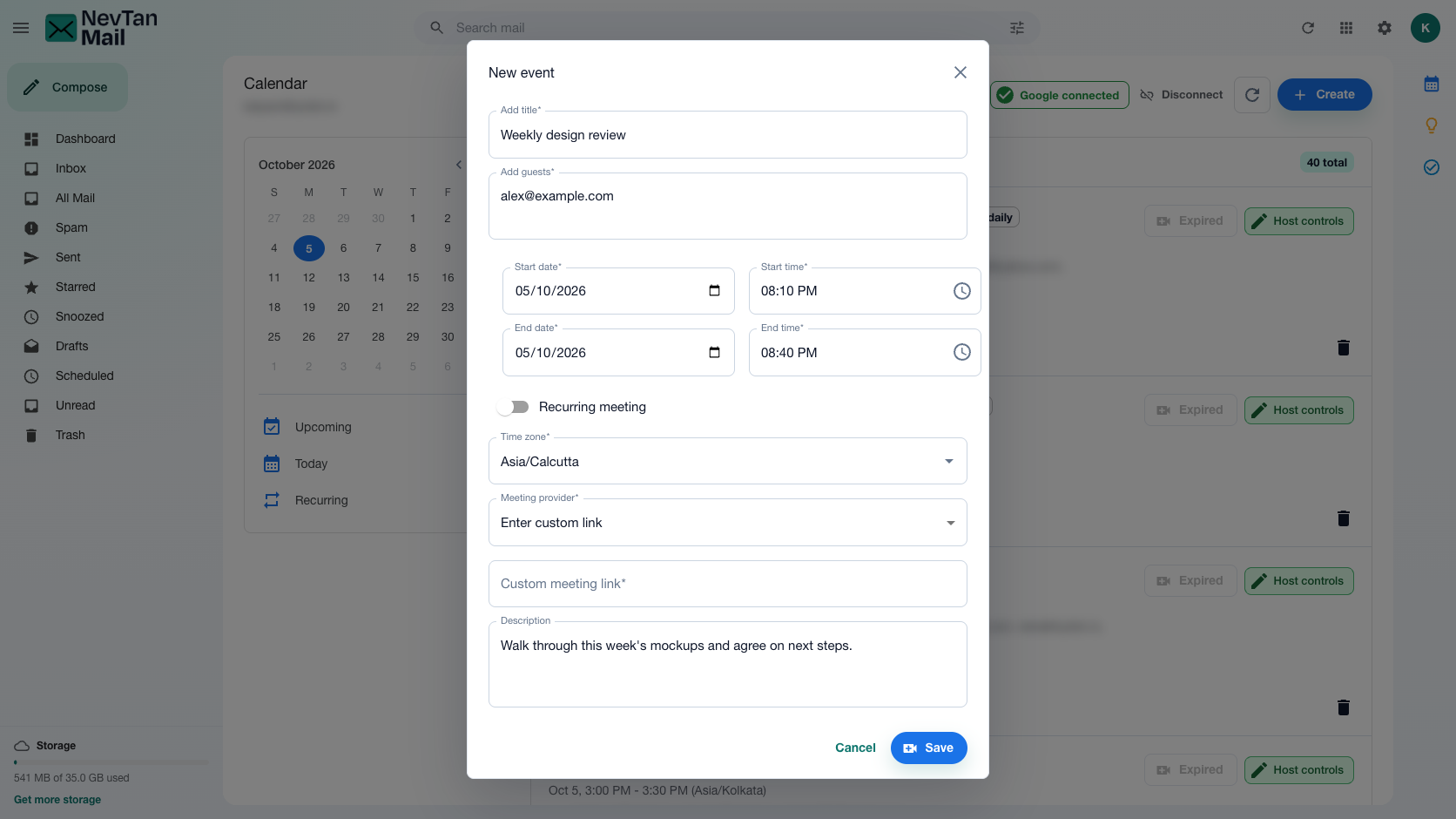This screenshot has height=819, width=1456.
Task: Click Compose button
Action: [x=68, y=87]
